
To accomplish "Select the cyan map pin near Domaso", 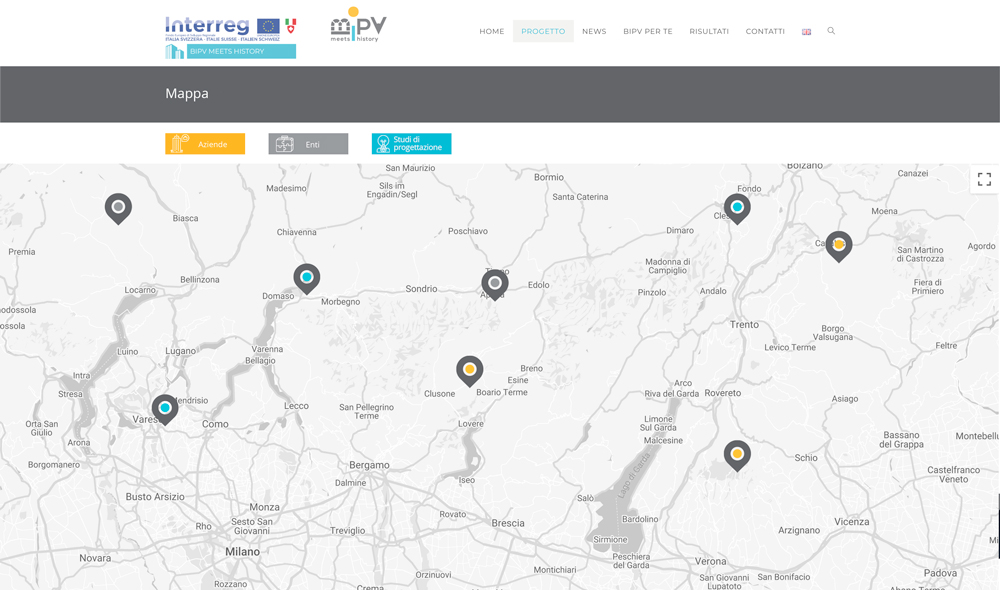I will [x=307, y=279].
